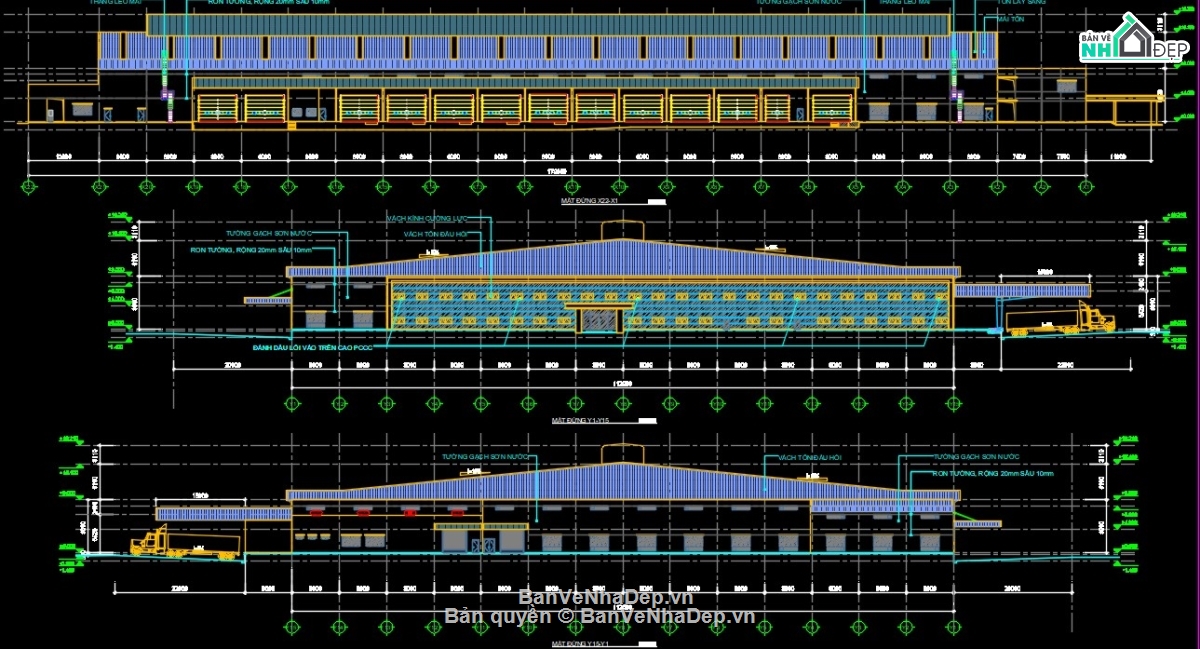Click the first grid axis bubble in top elevation
1200x649 pixels.
point(28,187)
